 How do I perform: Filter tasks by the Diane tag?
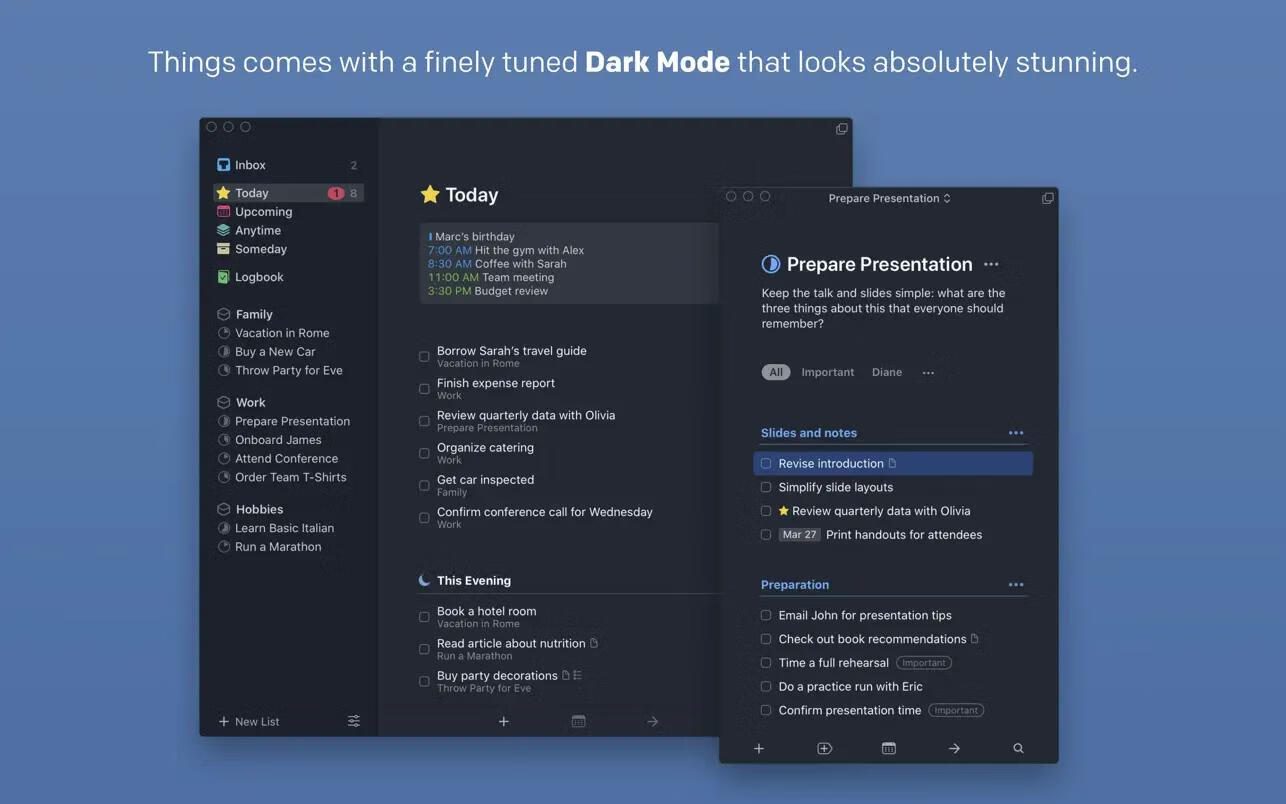pyautogui.click(x=886, y=372)
